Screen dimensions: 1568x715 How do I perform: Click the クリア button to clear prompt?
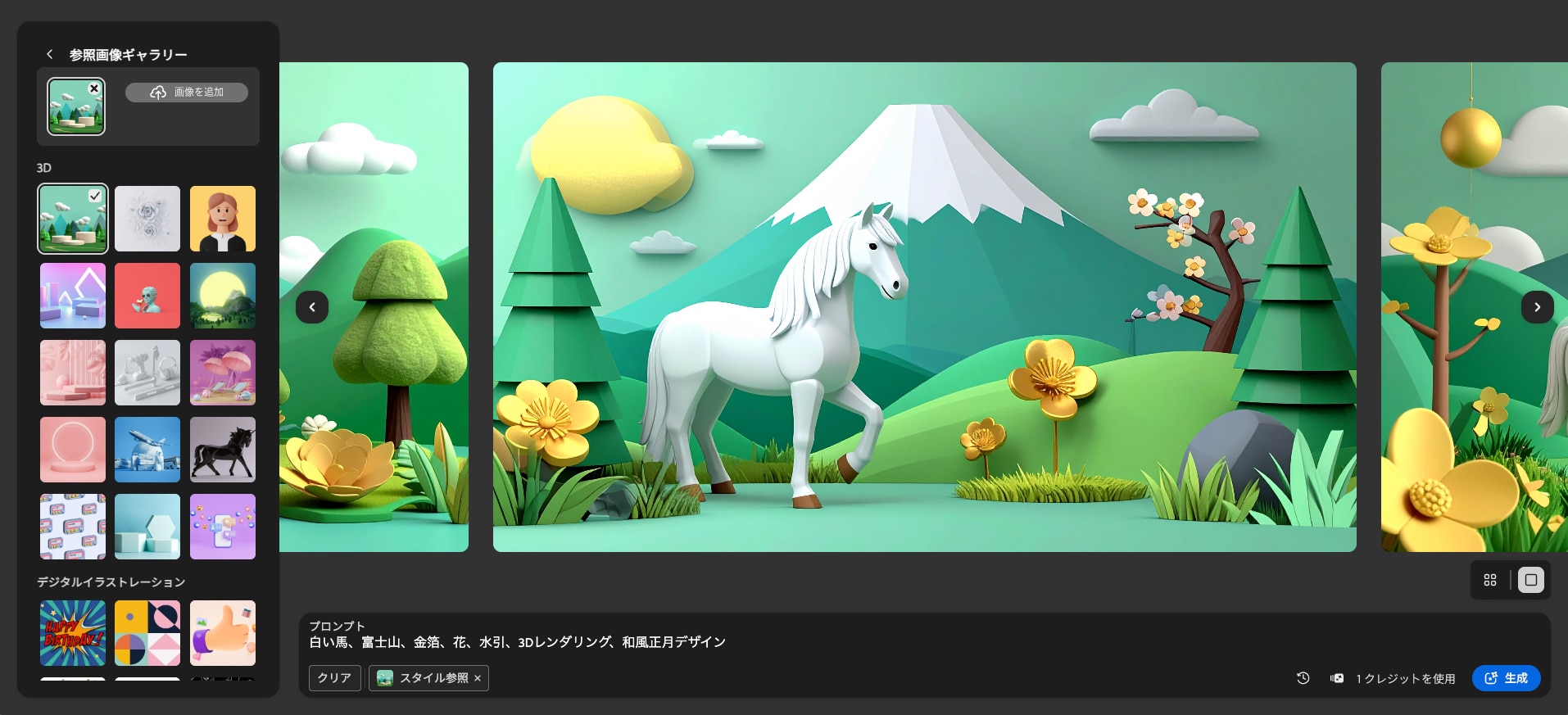pyautogui.click(x=334, y=678)
